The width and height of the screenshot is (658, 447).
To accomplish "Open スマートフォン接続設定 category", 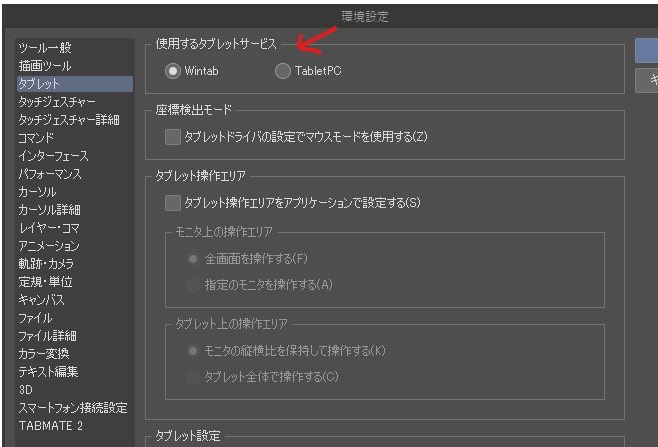I will [75, 408].
